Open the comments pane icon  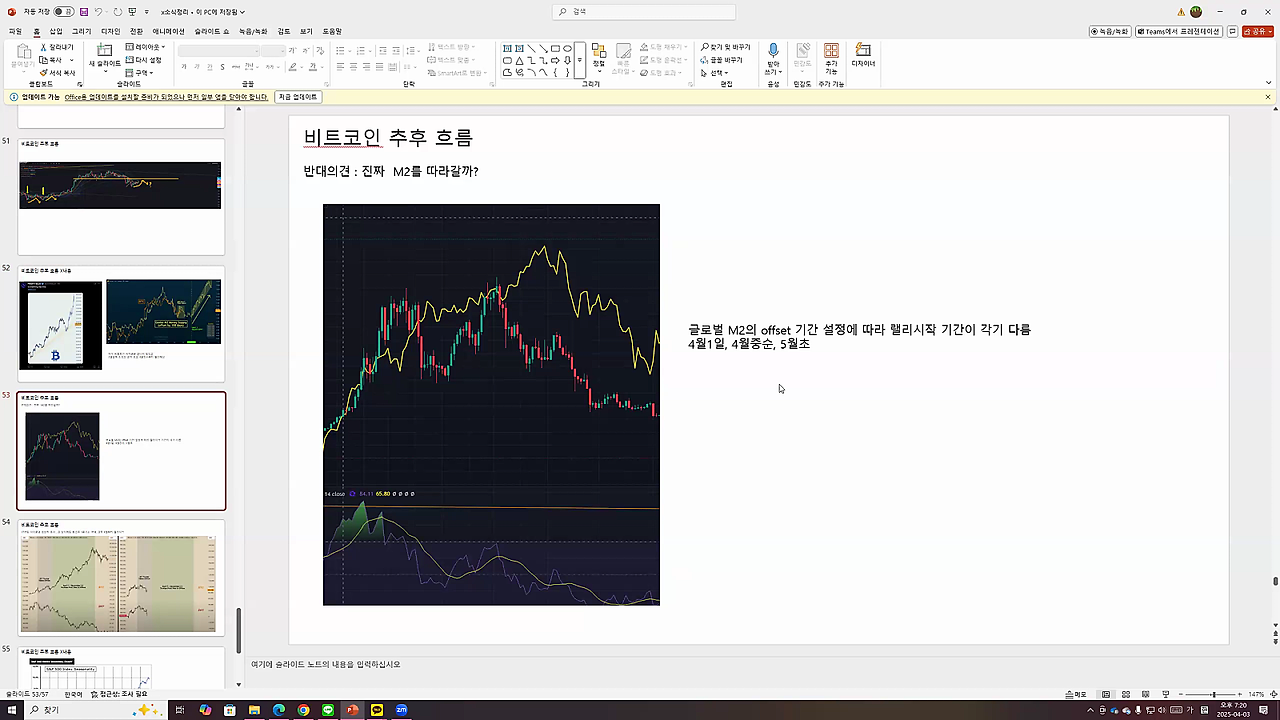(x=1233, y=31)
